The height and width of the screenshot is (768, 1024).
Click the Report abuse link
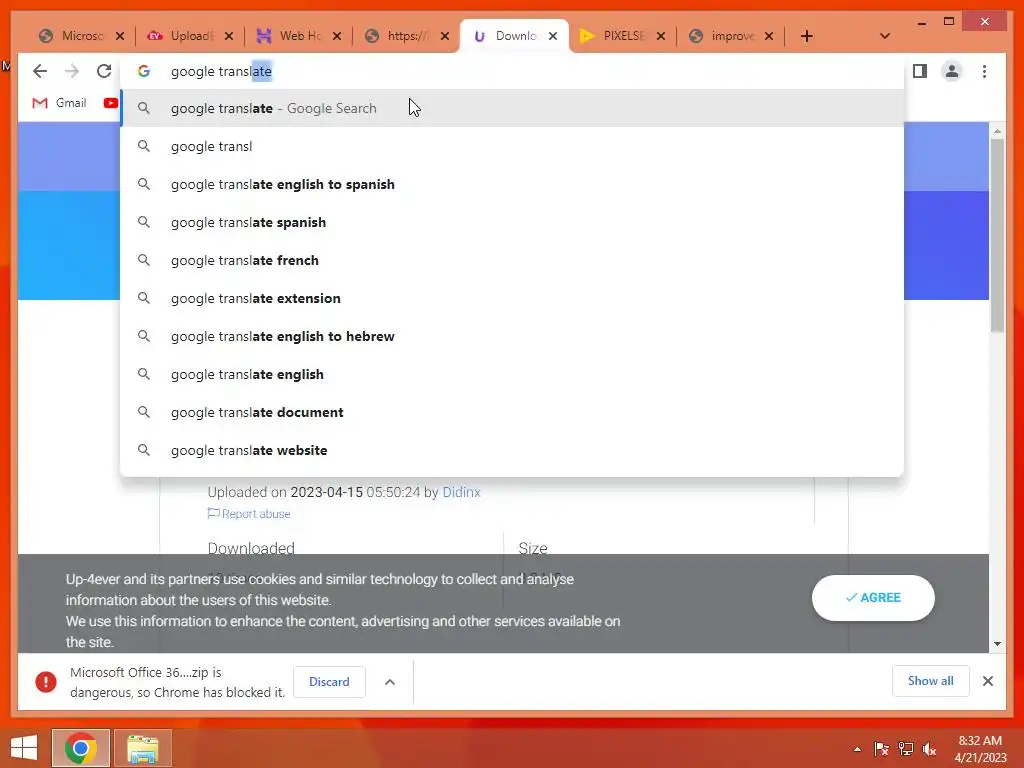click(x=249, y=514)
